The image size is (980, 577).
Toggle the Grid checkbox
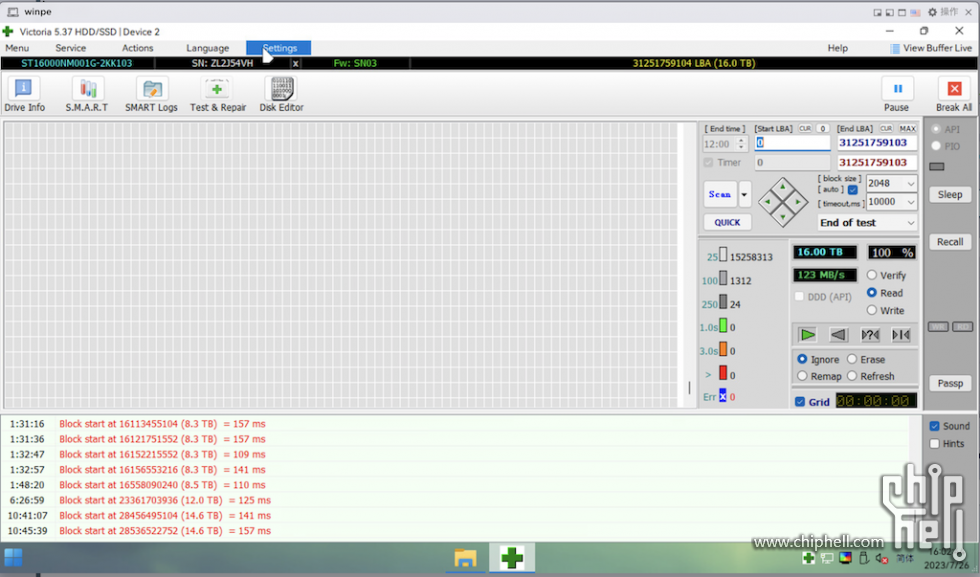tap(800, 402)
